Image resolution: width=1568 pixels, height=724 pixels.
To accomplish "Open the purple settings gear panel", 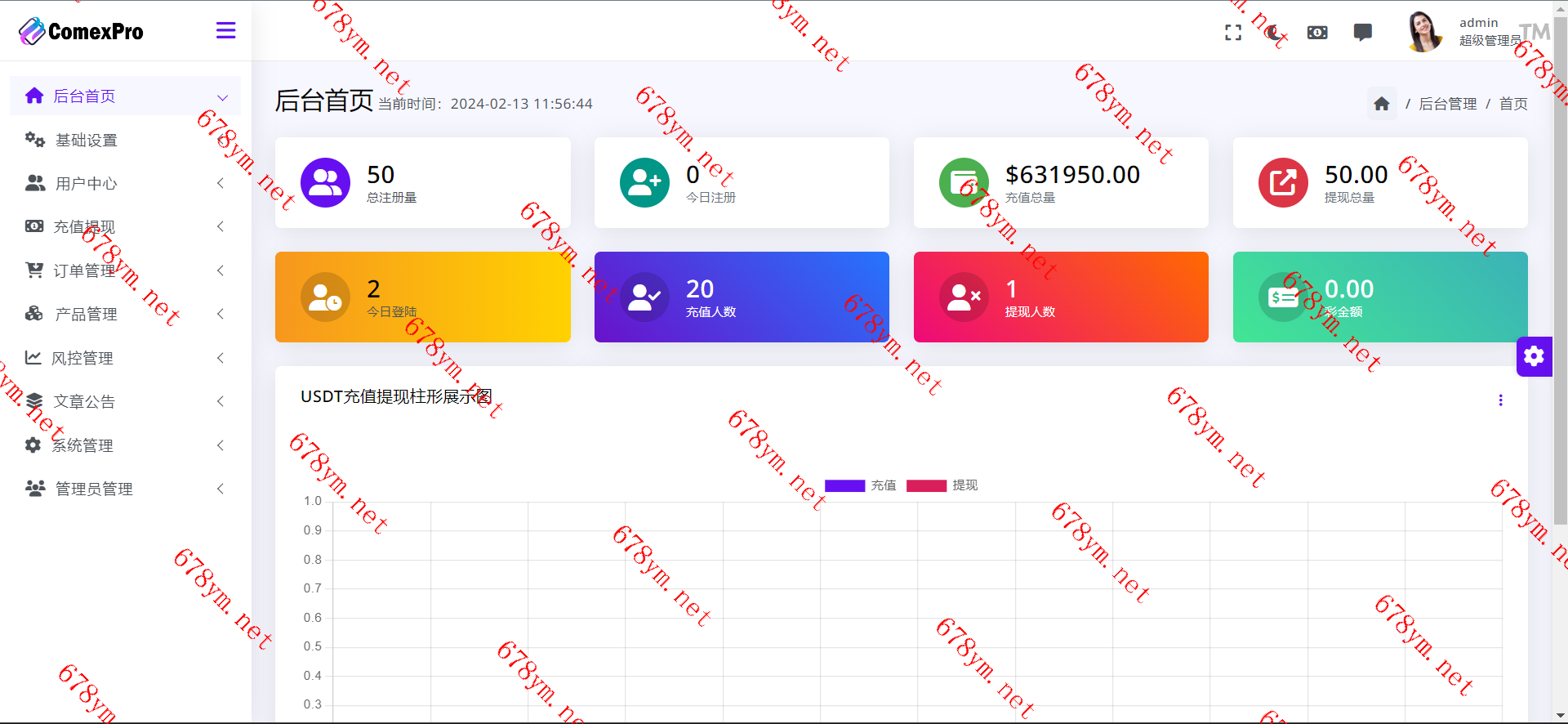I will [x=1534, y=356].
